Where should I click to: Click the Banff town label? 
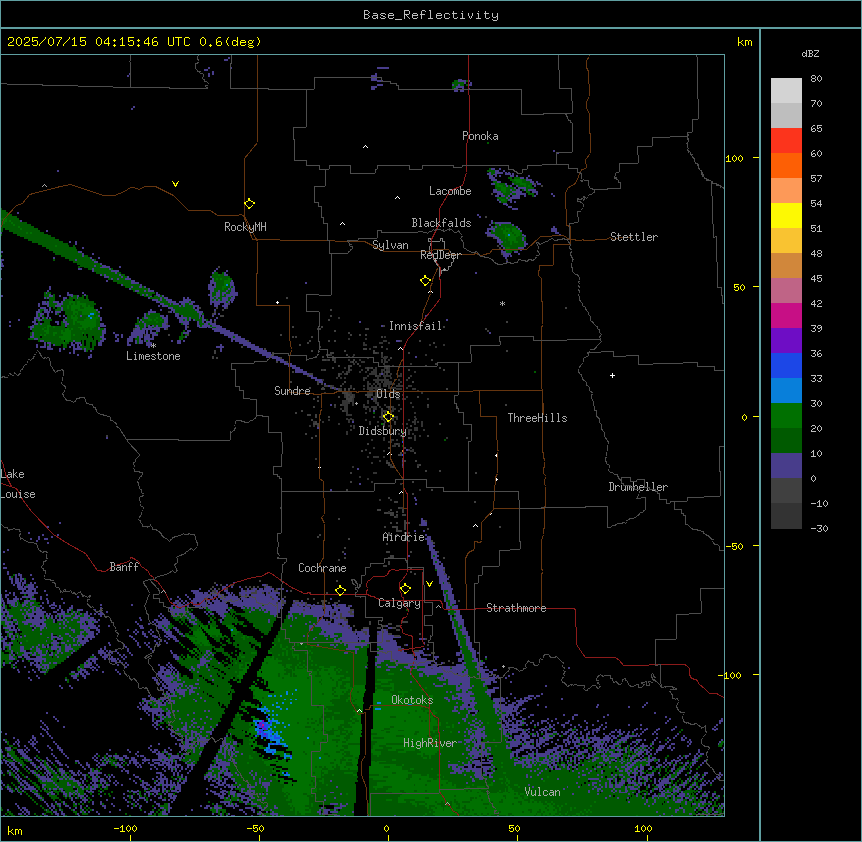pyautogui.click(x=124, y=567)
